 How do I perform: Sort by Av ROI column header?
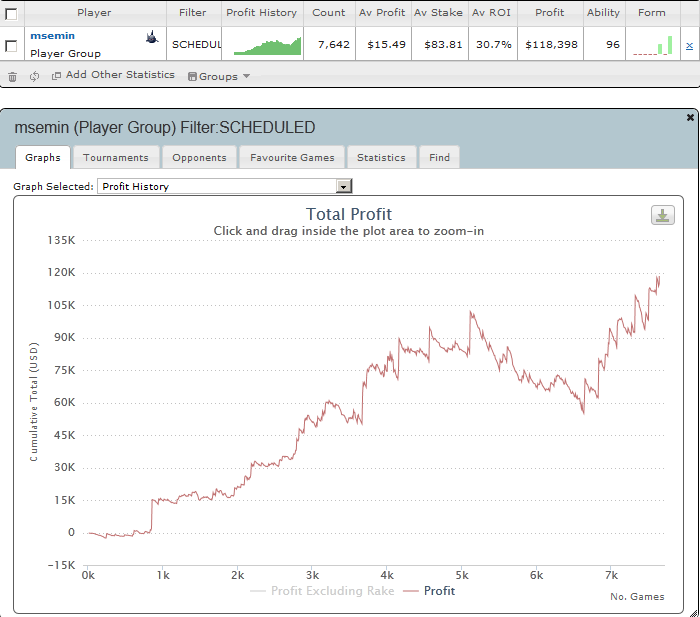[x=492, y=13]
